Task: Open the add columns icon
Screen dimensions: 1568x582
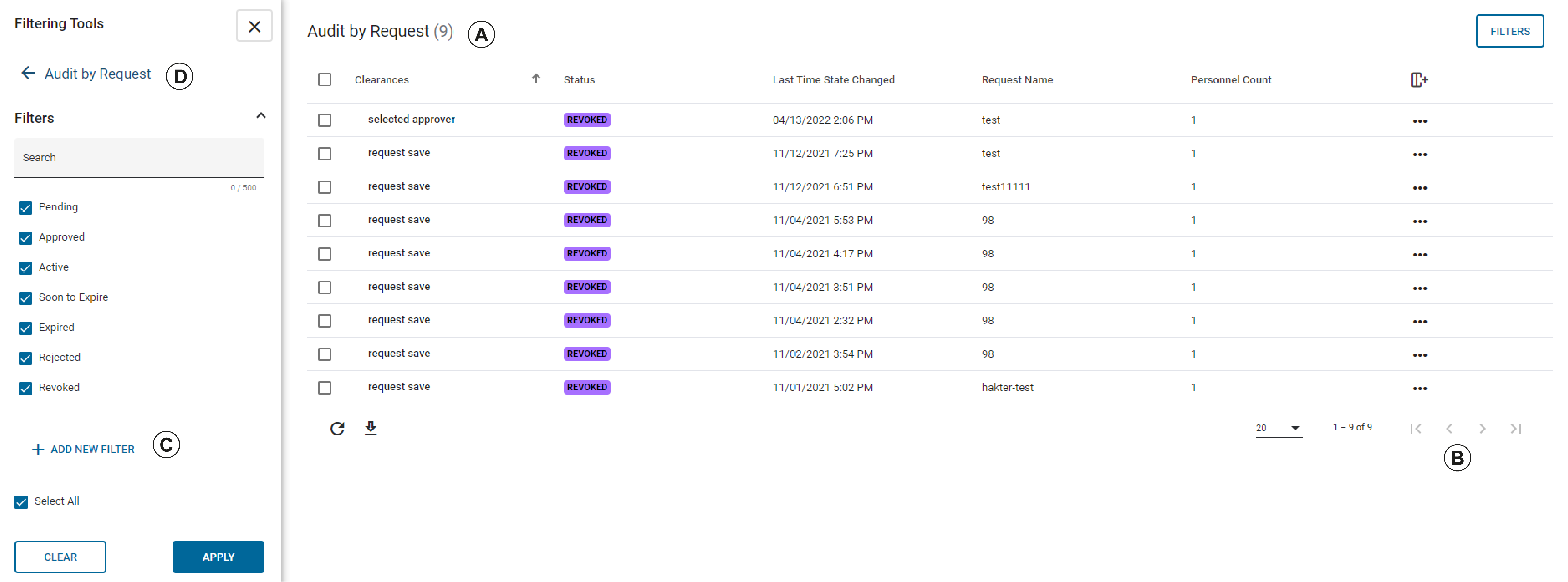Action: (1419, 80)
